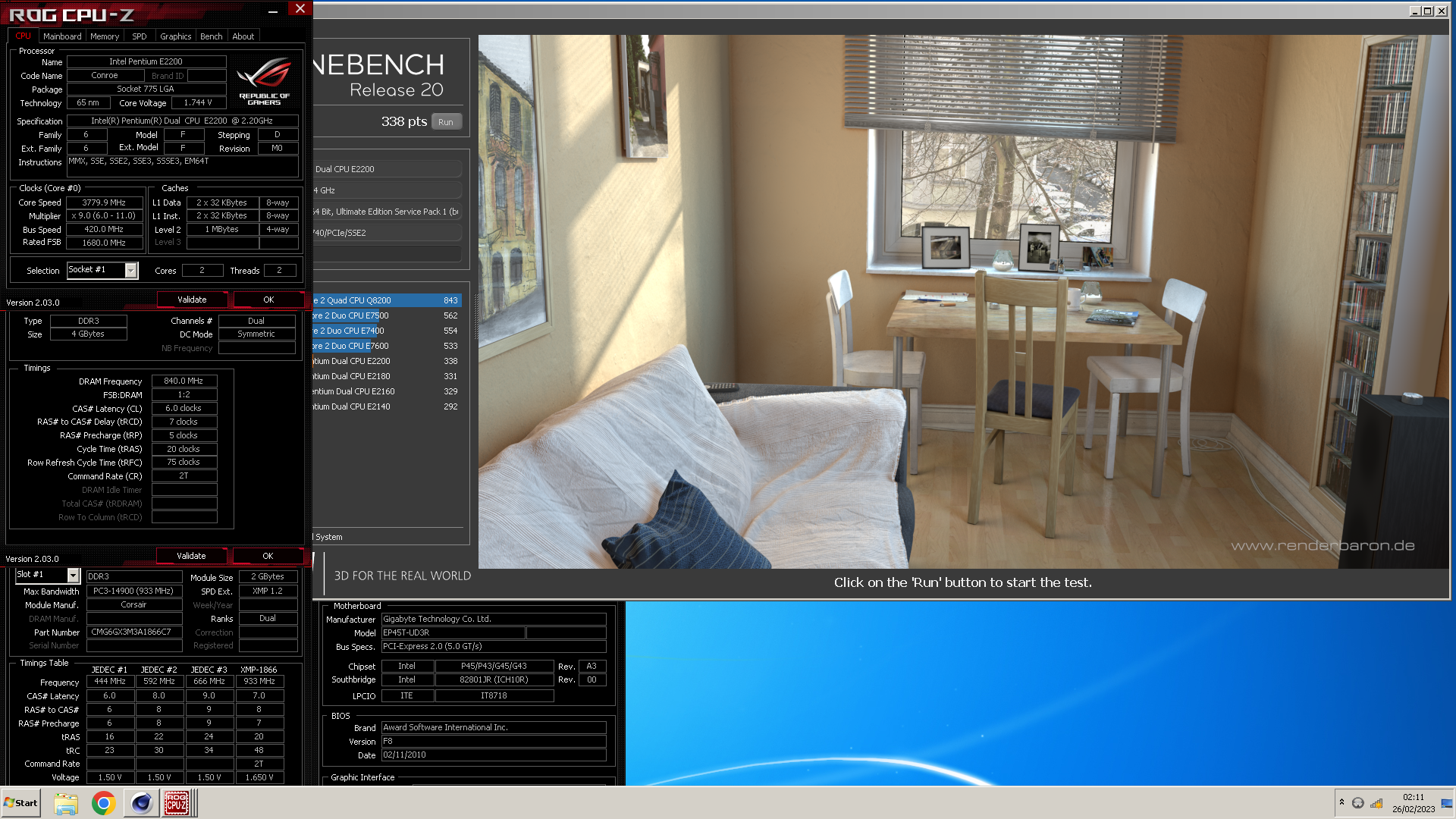Expand the Slot #1 dropdown arrow
The image size is (1456, 819).
[73, 576]
